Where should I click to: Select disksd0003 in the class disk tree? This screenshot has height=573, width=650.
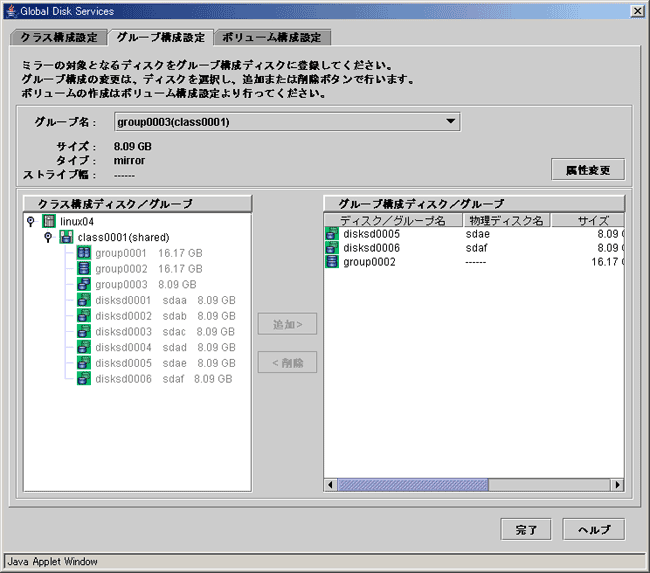pyautogui.click(x=122, y=331)
